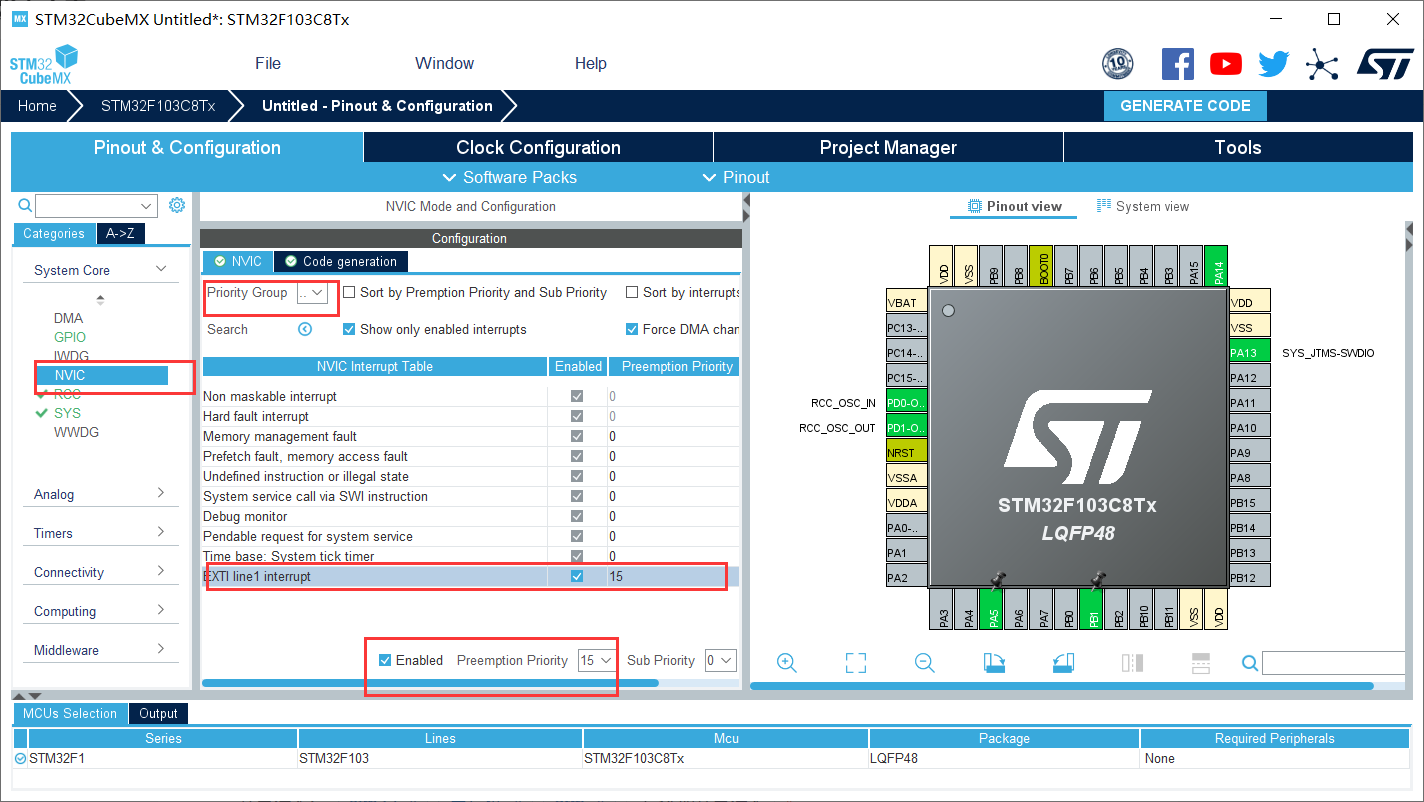Switch to the Tools tab
The image size is (1424, 802).
coord(1238,147)
